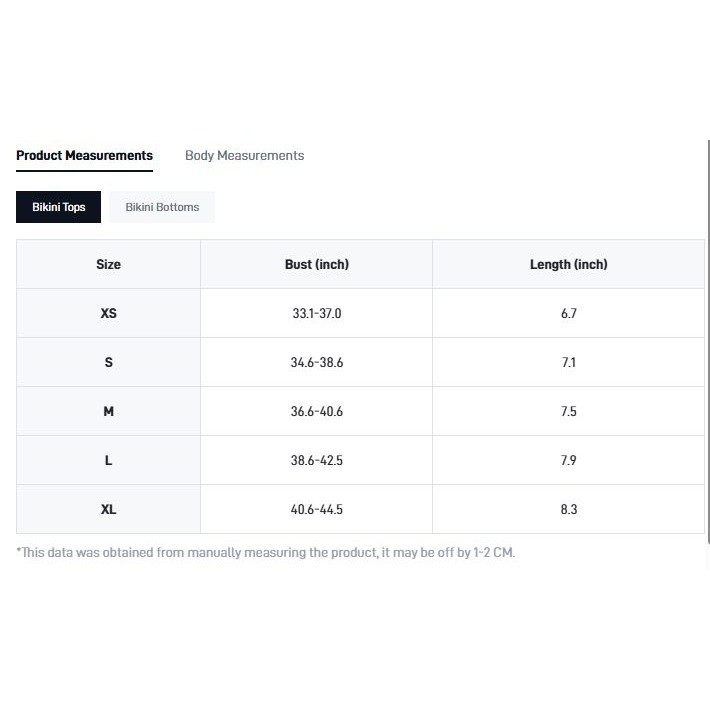Select the Product Measurements tab
This screenshot has width=710, height=710.
click(84, 155)
